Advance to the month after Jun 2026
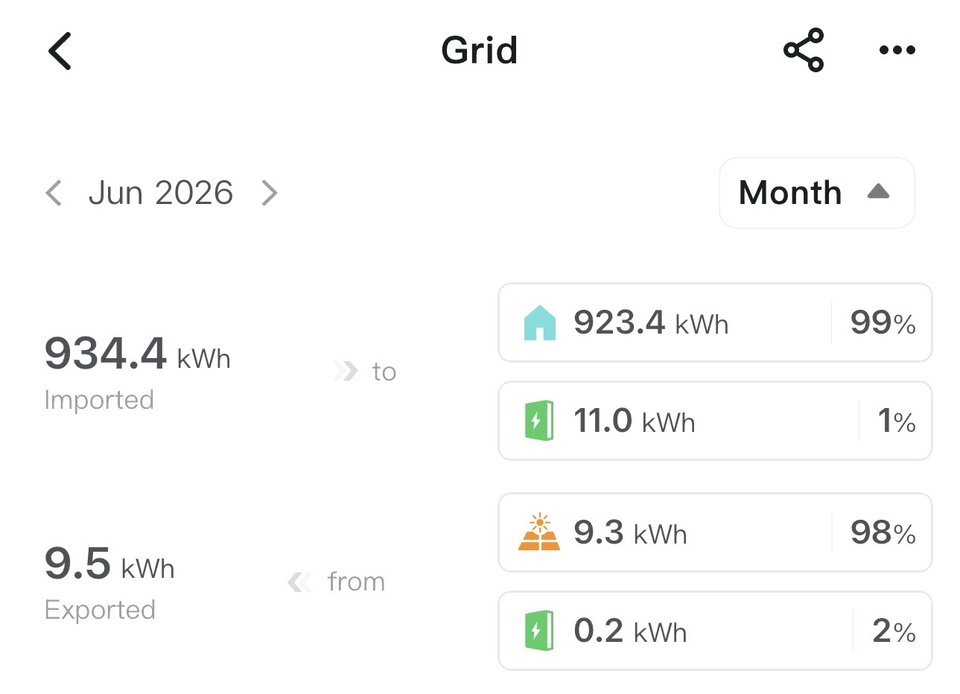960x694 pixels. (x=269, y=193)
